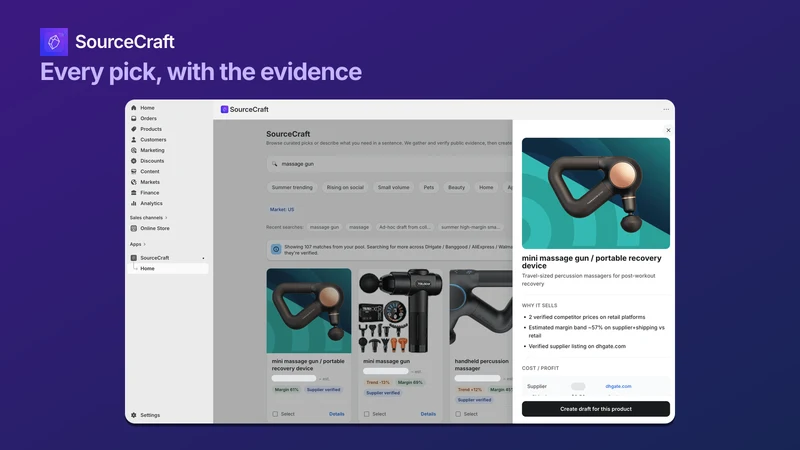Click the SourceCraft brand logo at top left
The width and height of the screenshot is (800, 450).
(x=54, y=42)
